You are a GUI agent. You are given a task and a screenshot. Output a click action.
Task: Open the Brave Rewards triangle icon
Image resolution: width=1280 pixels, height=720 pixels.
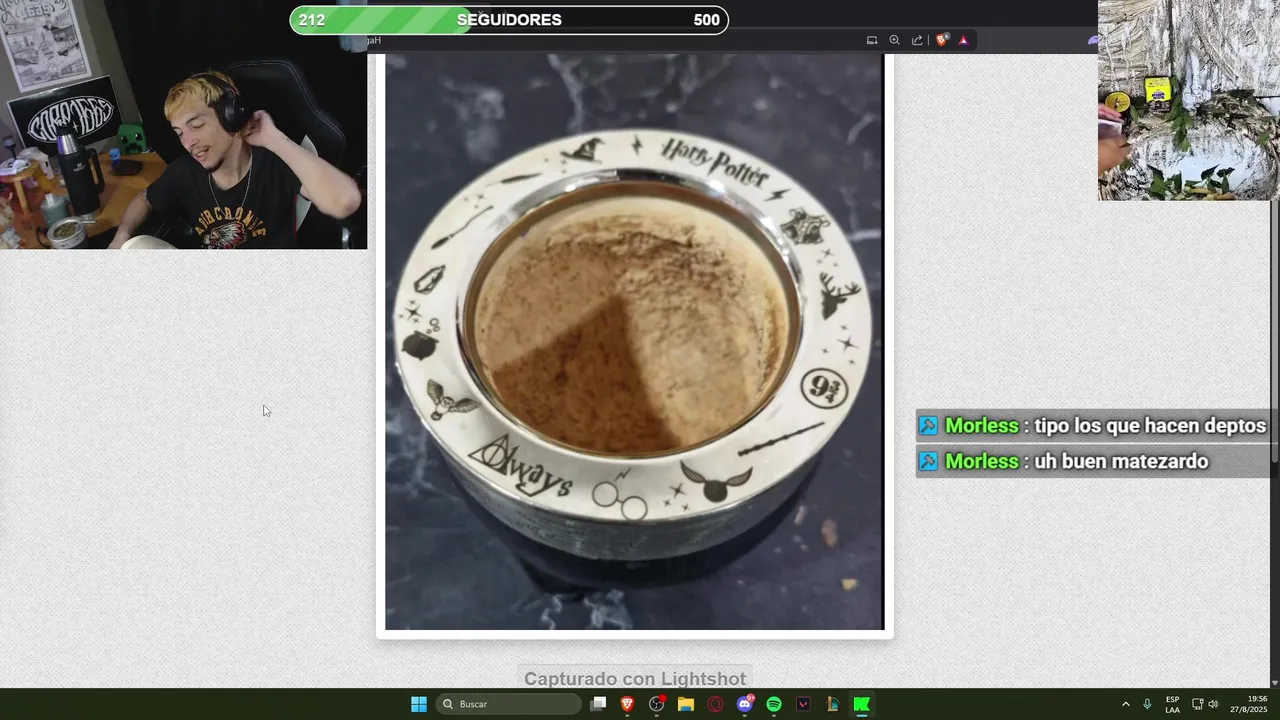click(964, 40)
